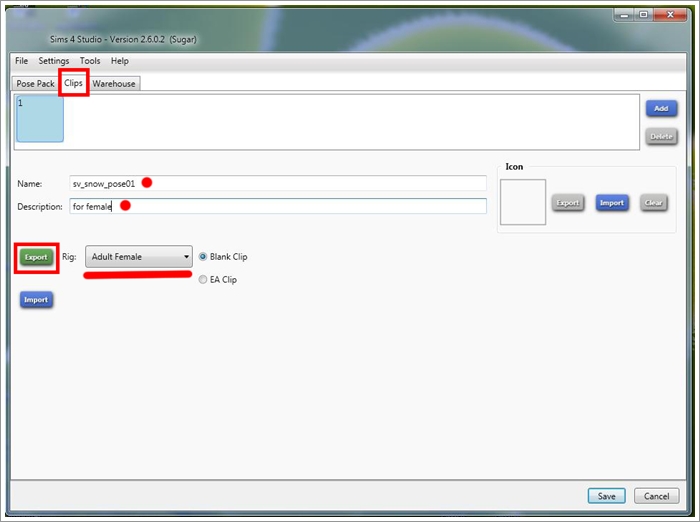Open the Settings menu

pyautogui.click(x=54, y=61)
